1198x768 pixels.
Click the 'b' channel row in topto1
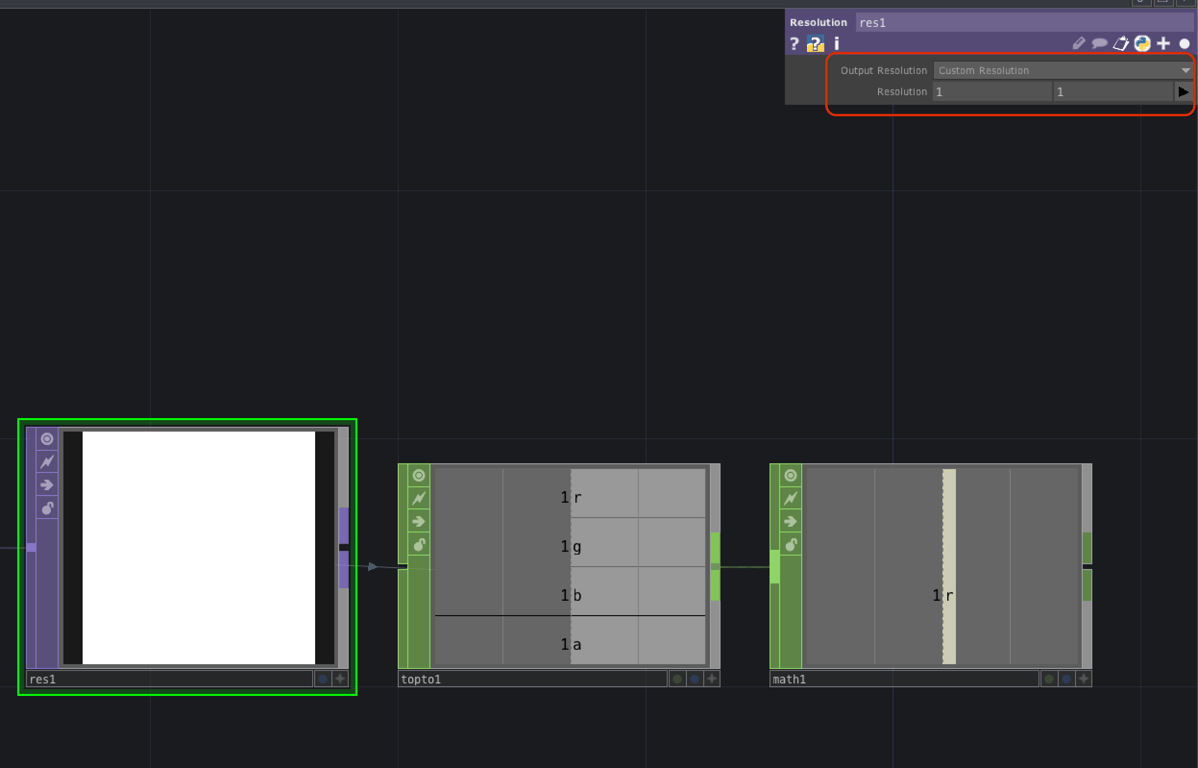pyautogui.click(x=570, y=595)
